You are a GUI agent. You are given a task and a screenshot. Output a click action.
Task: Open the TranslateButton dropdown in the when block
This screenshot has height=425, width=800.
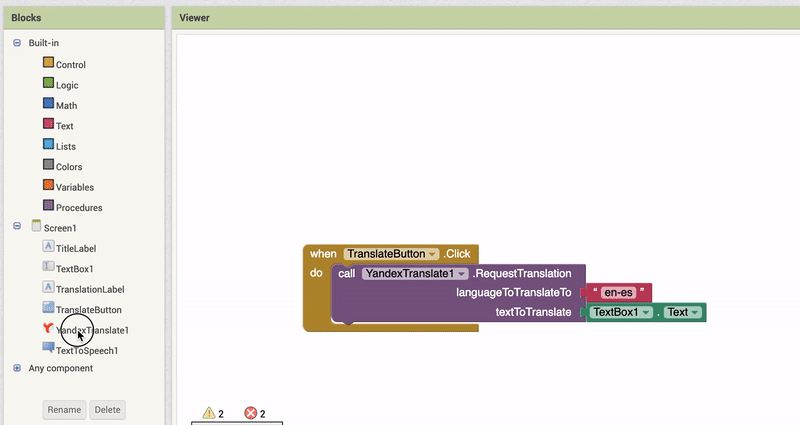pos(433,254)
